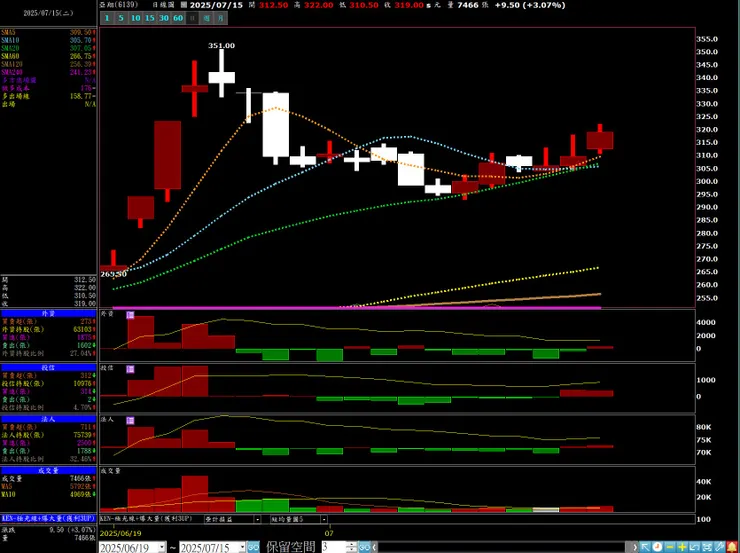The width and height of the screenshot is (740, 553).
Task: Open the wrench settings icon
Action: (x=720, y=547)
